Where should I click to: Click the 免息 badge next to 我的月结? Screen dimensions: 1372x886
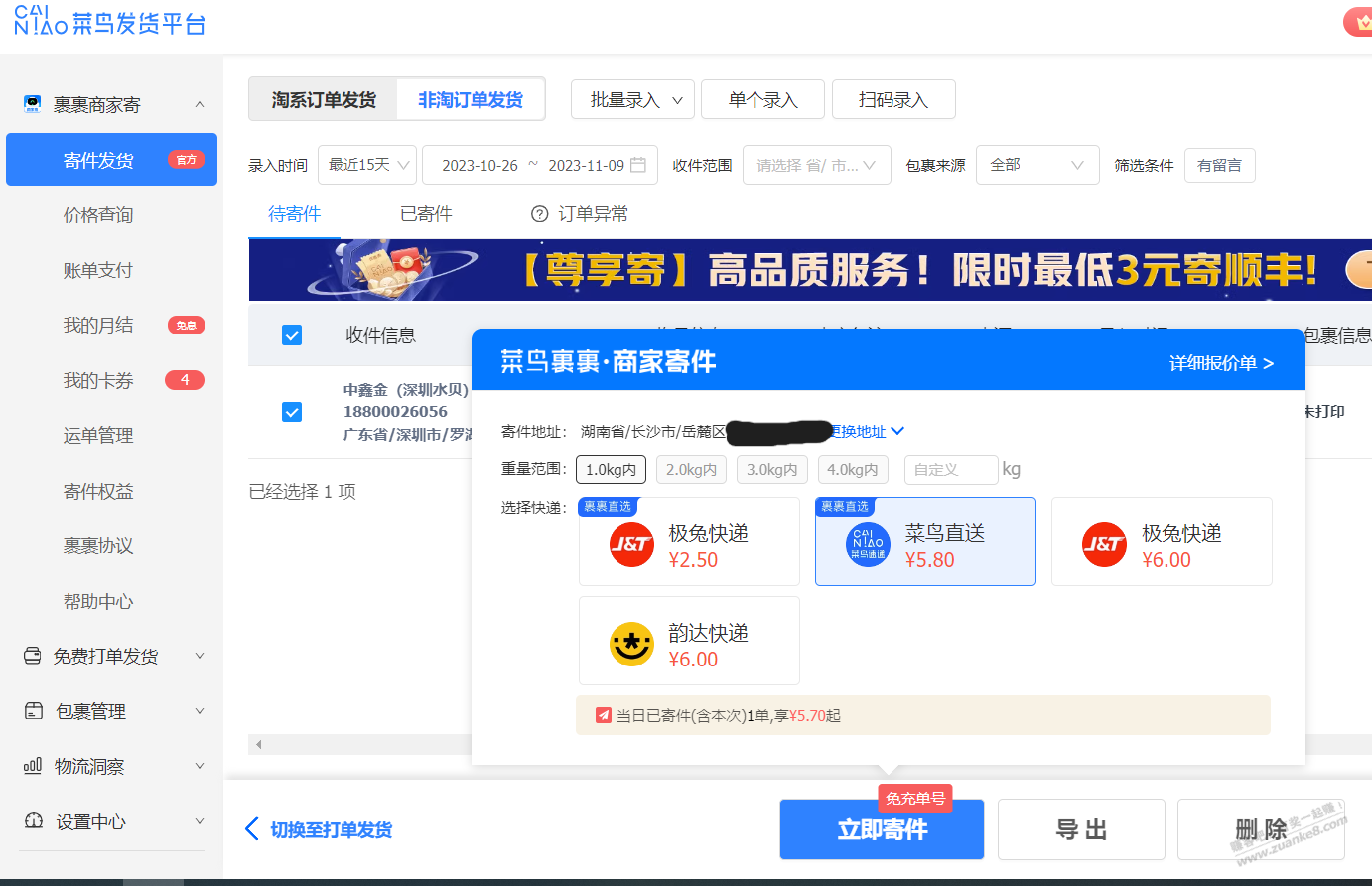[x=186, y=325]
